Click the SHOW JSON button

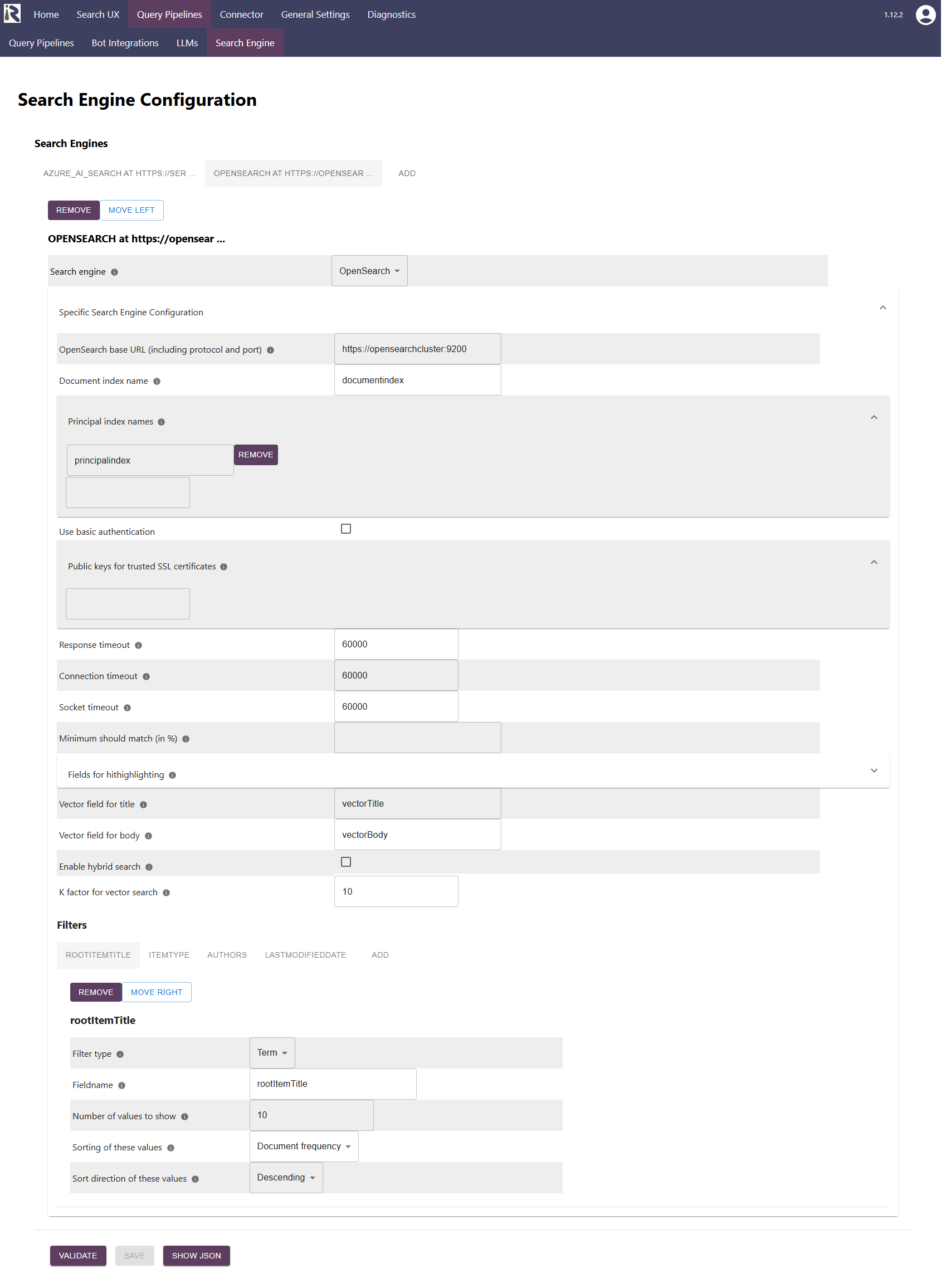(x=196, y=1255)
